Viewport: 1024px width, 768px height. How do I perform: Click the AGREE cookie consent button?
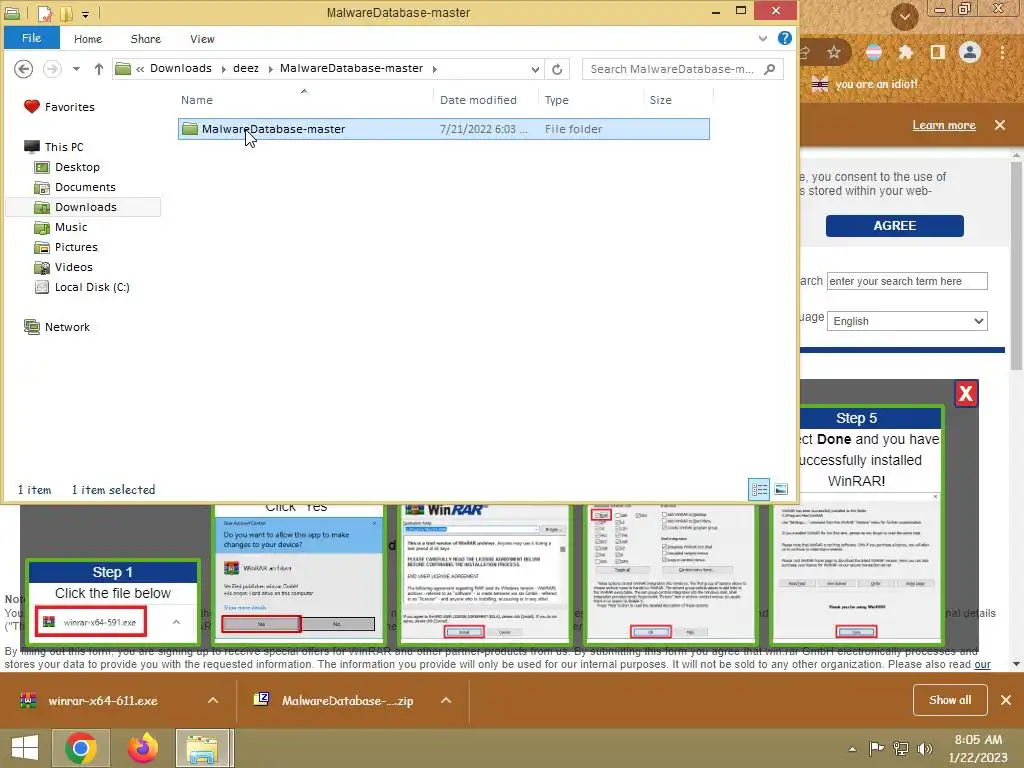coord(895,226)
